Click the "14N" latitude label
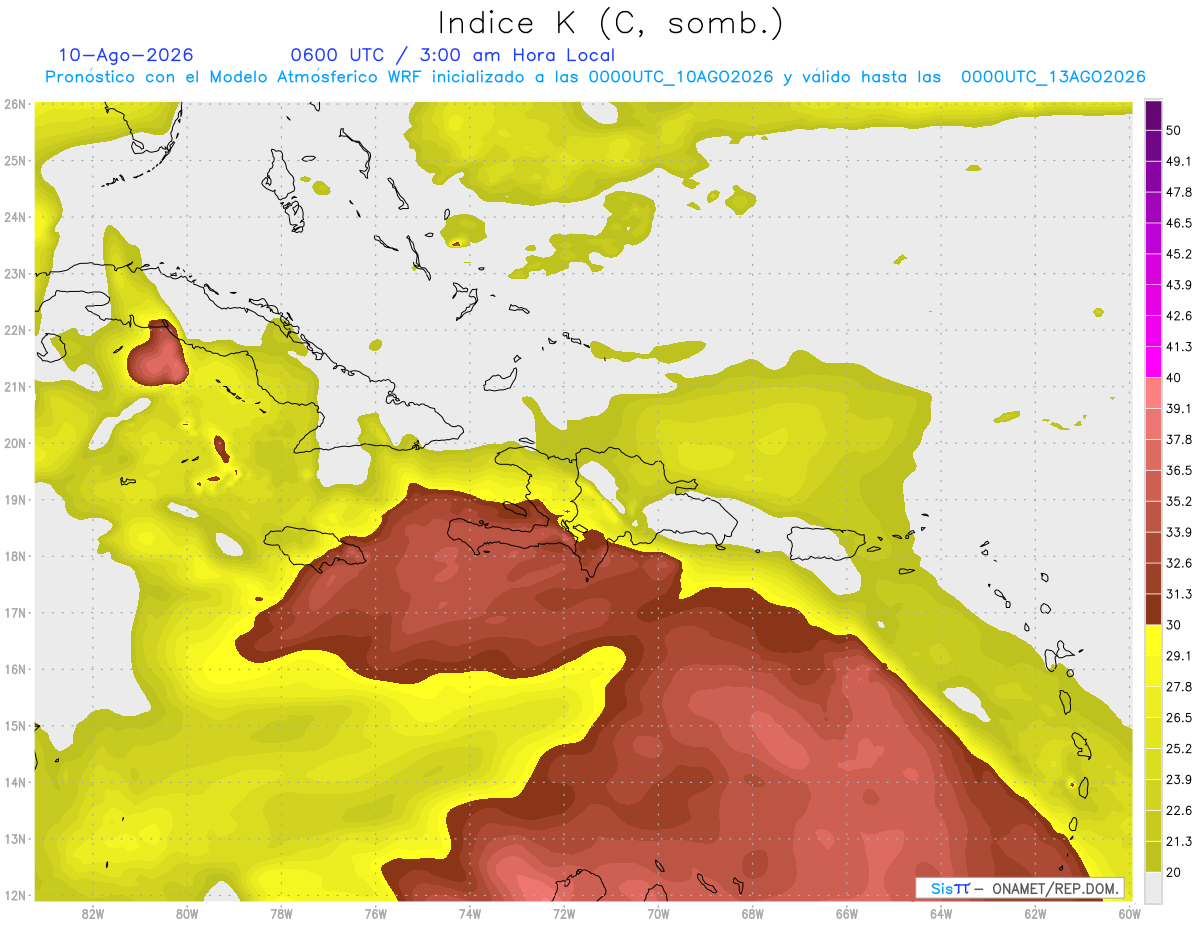The width and height of the screenshot is (1200, 927). click(x=14, y=782)
